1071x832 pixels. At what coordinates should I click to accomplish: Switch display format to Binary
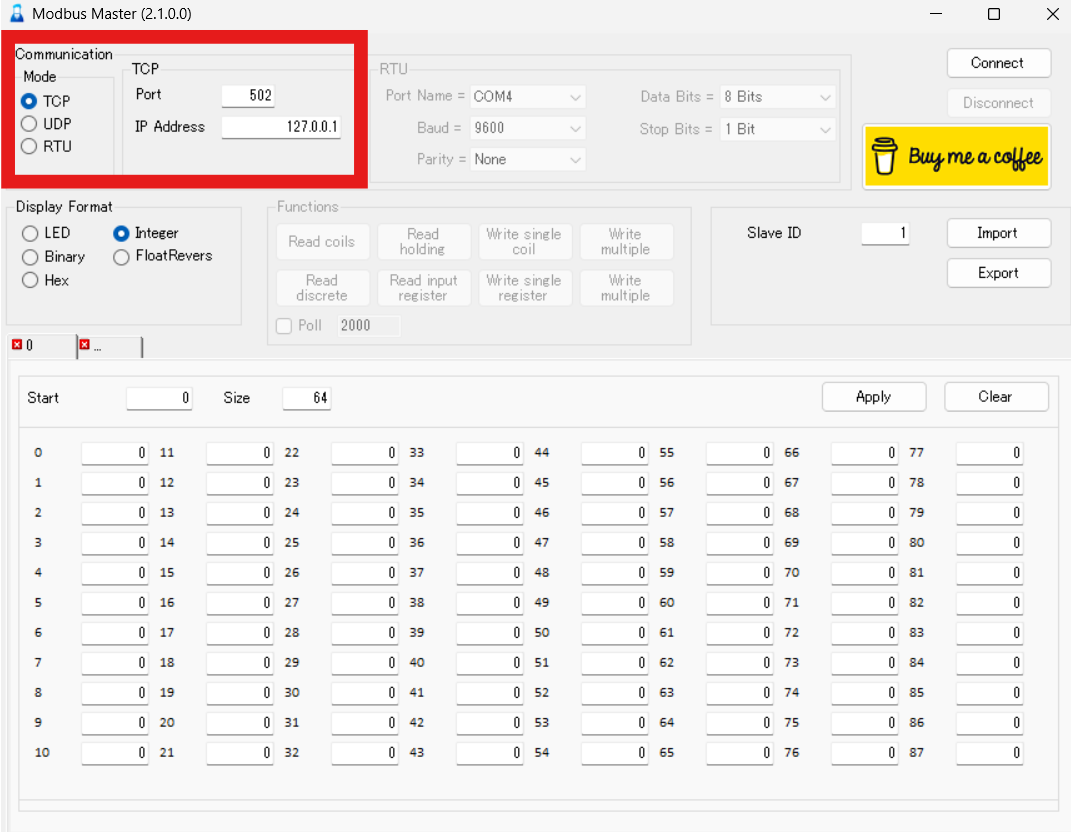click(x=30, y=257)
